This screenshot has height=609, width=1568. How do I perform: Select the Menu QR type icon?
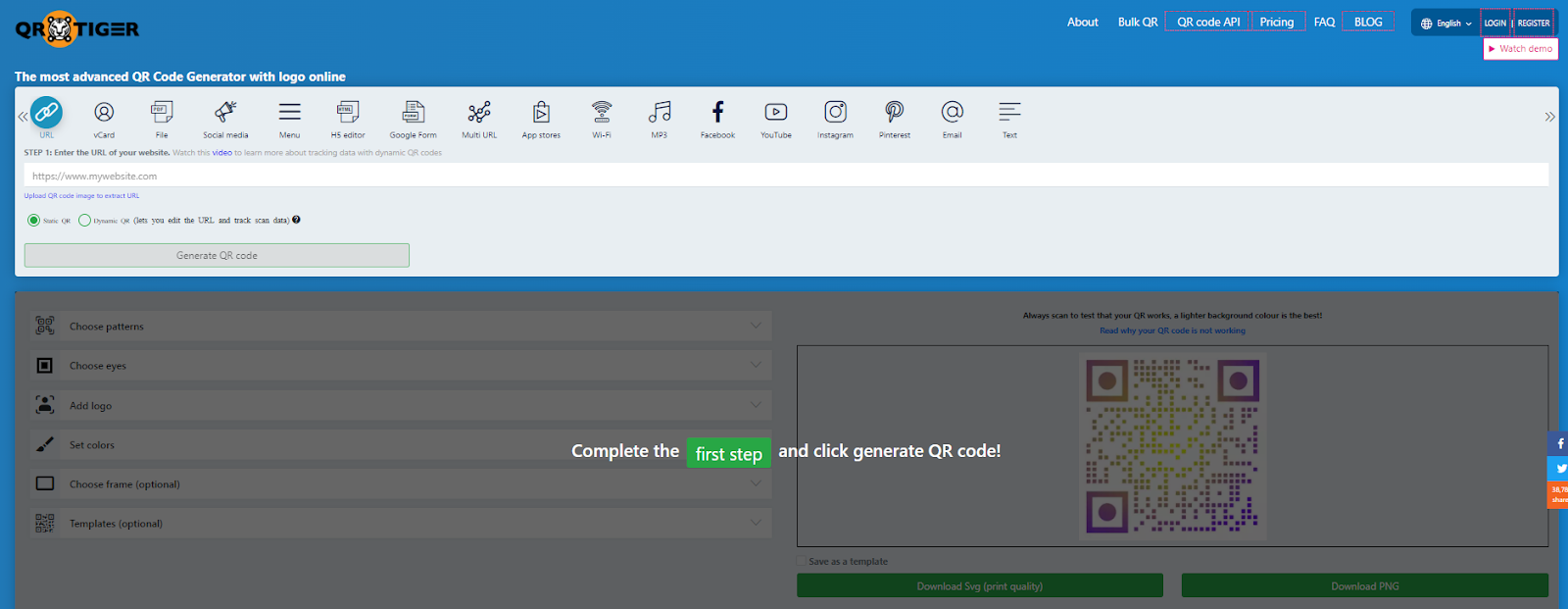[289, 112]
